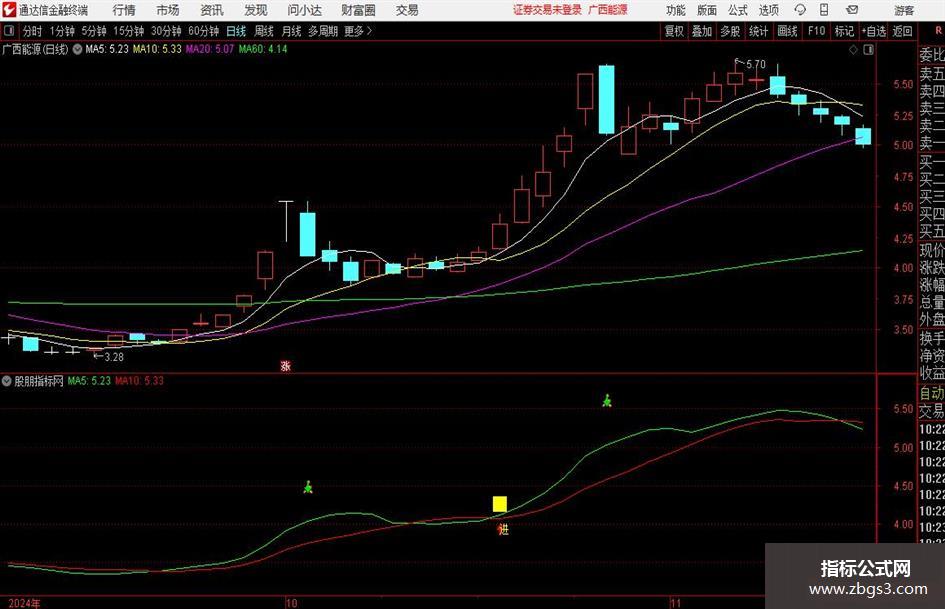The image size is (945, 609).
Task: Switch to the 30分钟 period
Action: point(166,31)
